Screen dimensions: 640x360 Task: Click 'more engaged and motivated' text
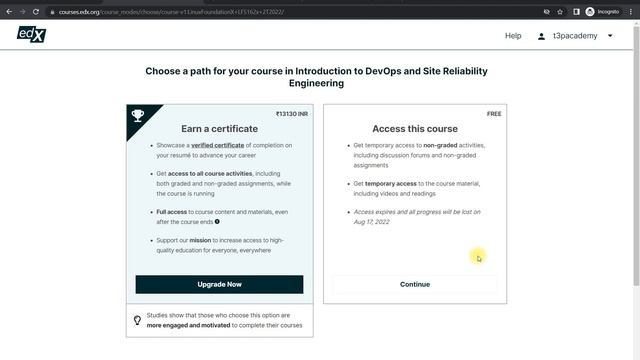pos(188,325)
